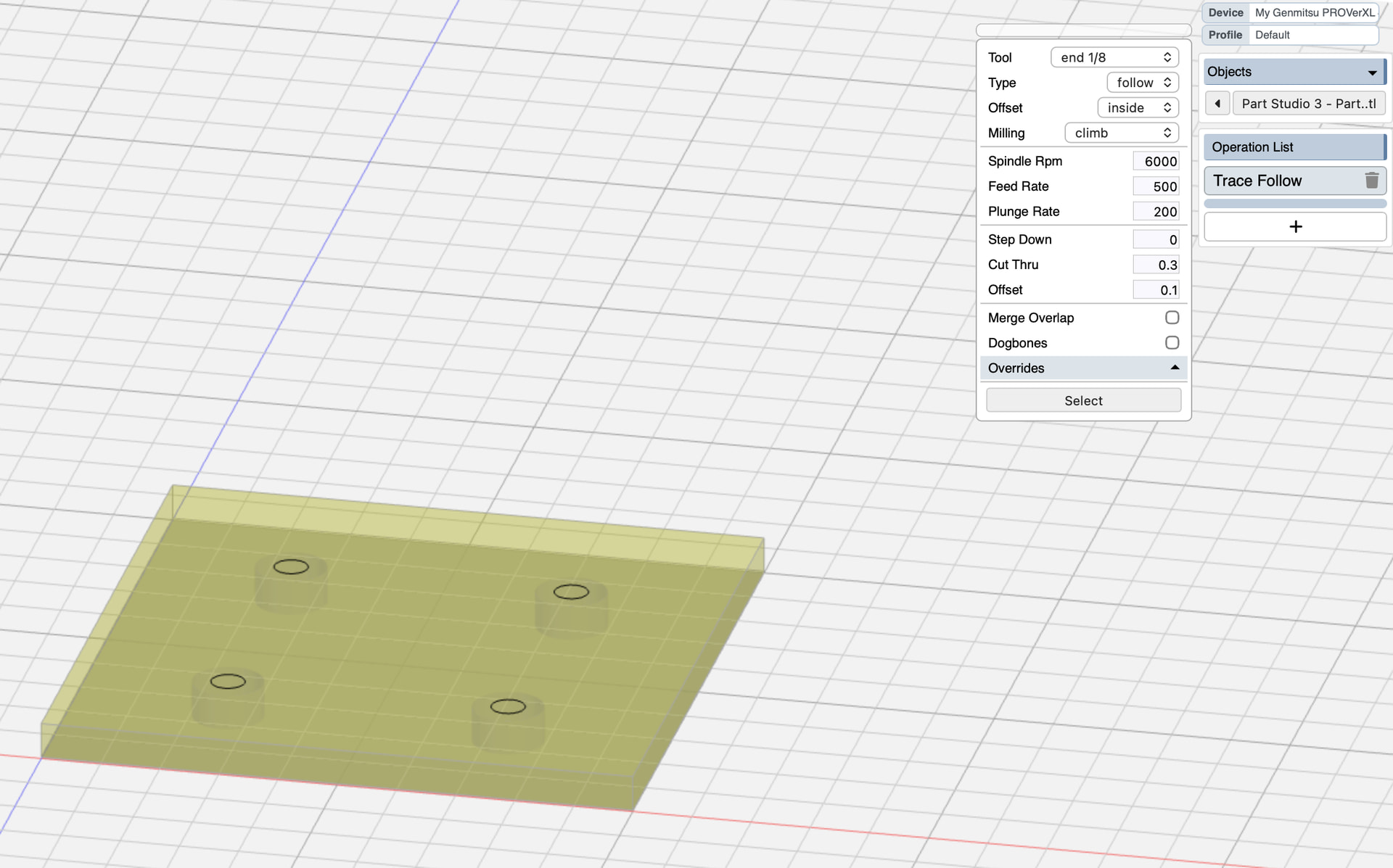Change Type dropdown from follow
Screen dimensions: 1393x868
point(1142,83)
